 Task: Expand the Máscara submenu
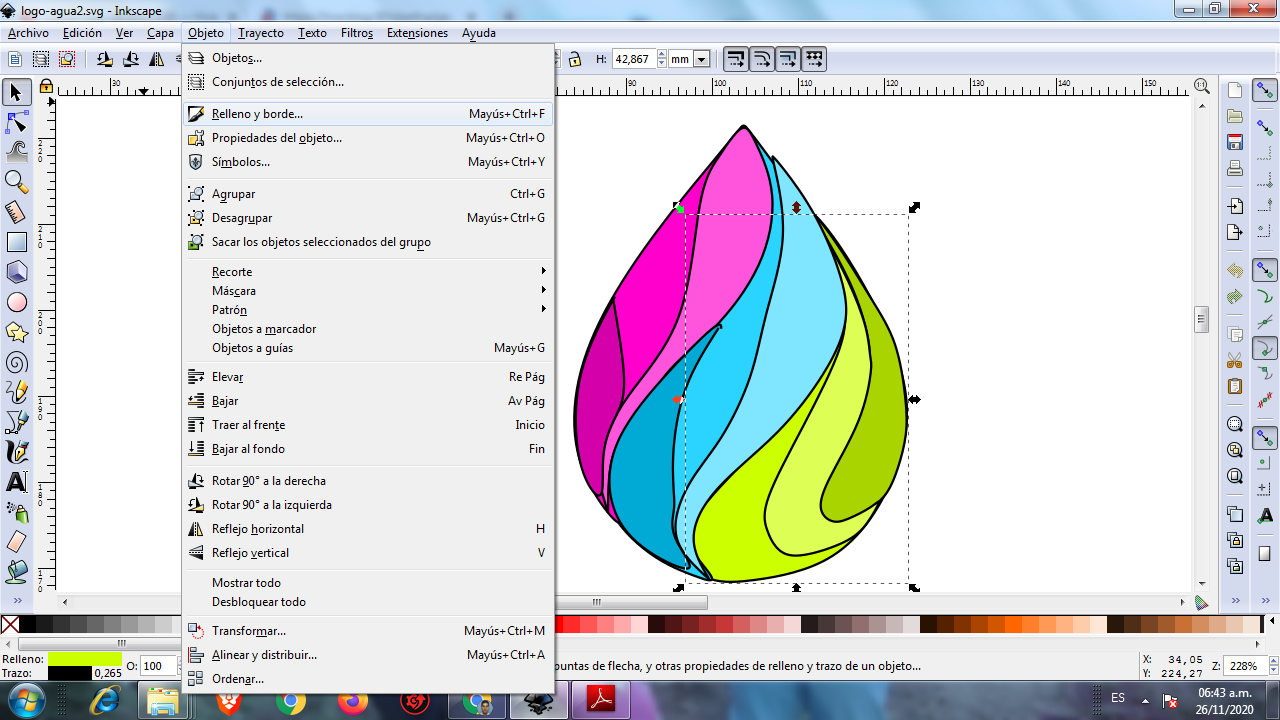pos(368,291)
